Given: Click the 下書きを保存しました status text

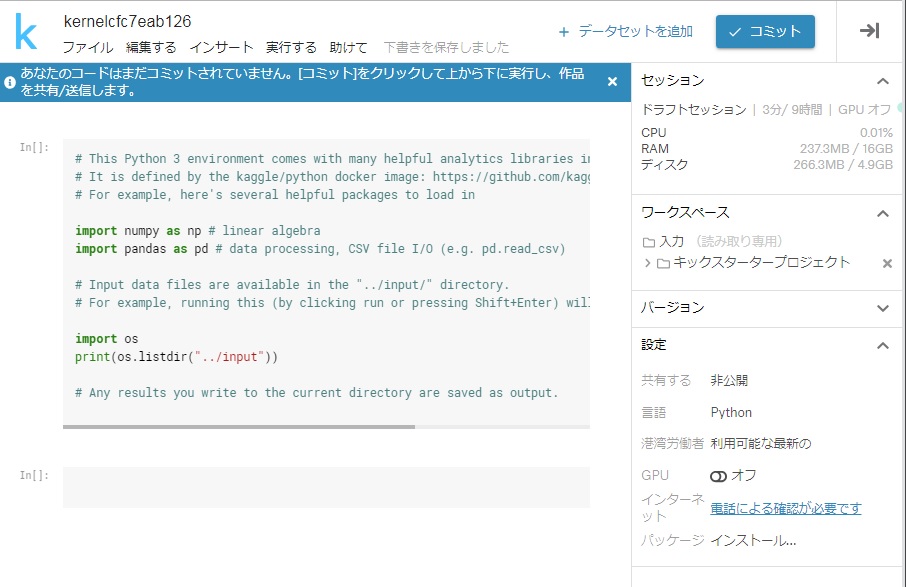Looking at the screenshot, I should 446,47.
